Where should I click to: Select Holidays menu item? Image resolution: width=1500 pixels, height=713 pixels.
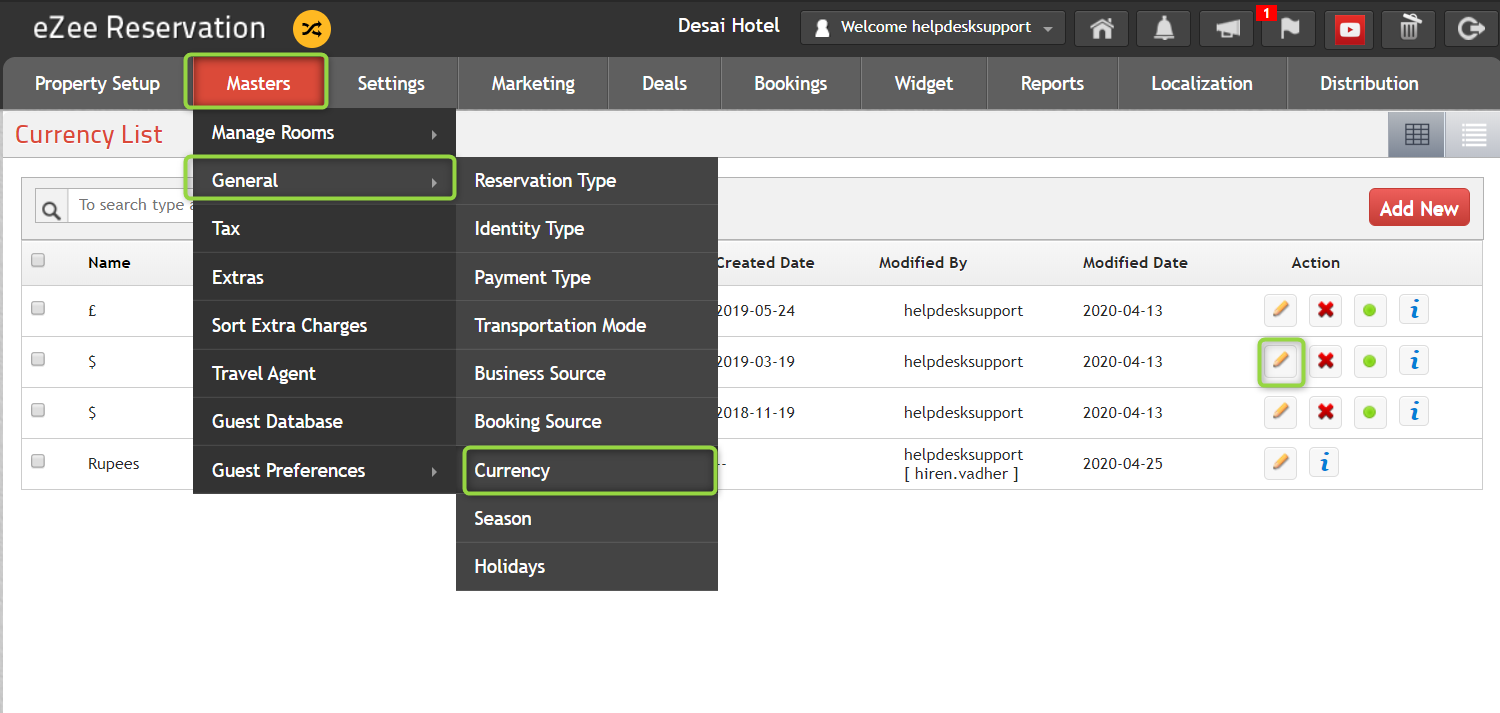pyautogui.click(x=587, y=566)
